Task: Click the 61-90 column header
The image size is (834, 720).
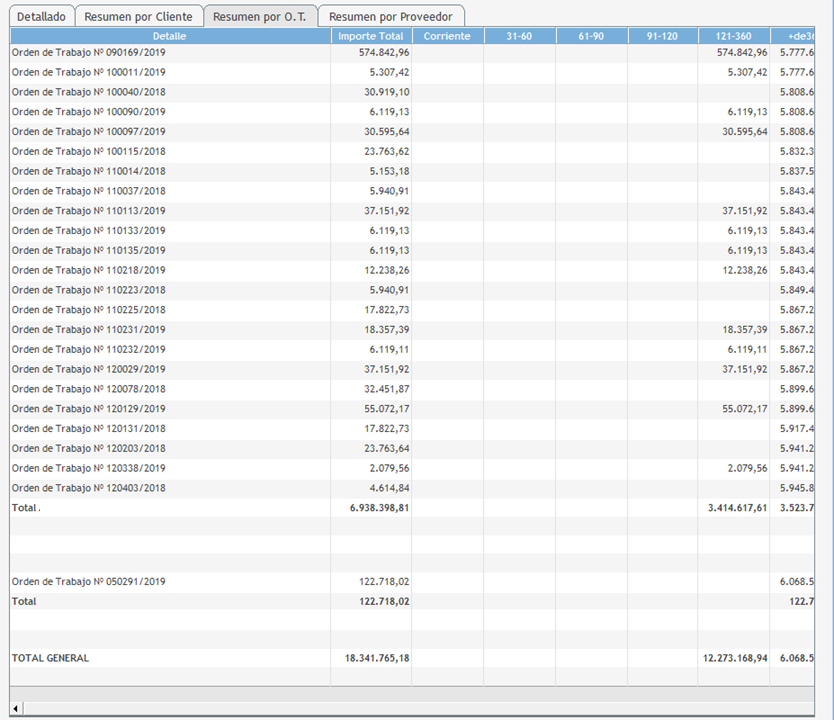Action: [x=591, y=36]
